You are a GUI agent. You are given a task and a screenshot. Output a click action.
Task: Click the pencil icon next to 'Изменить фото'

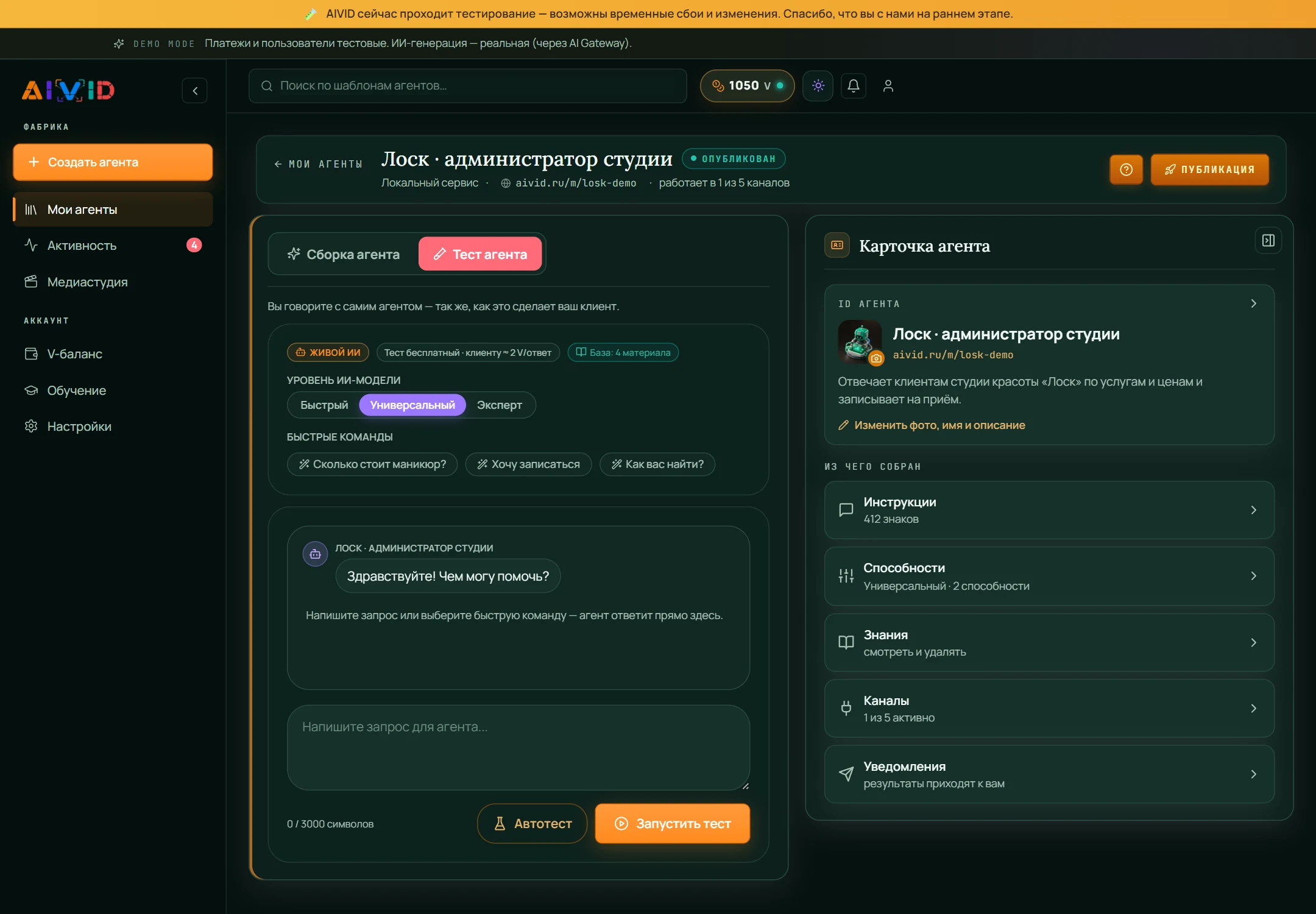point(843,425)
